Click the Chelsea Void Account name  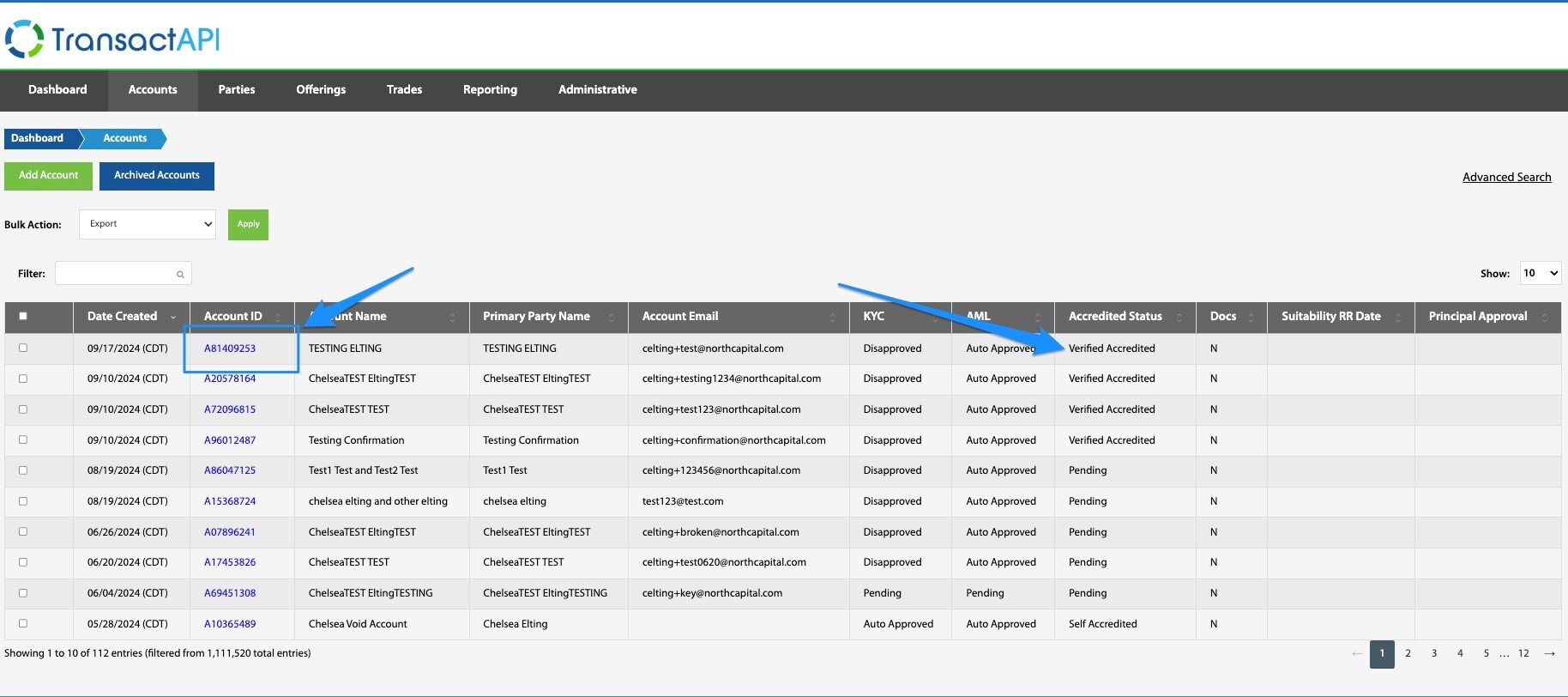358,624
